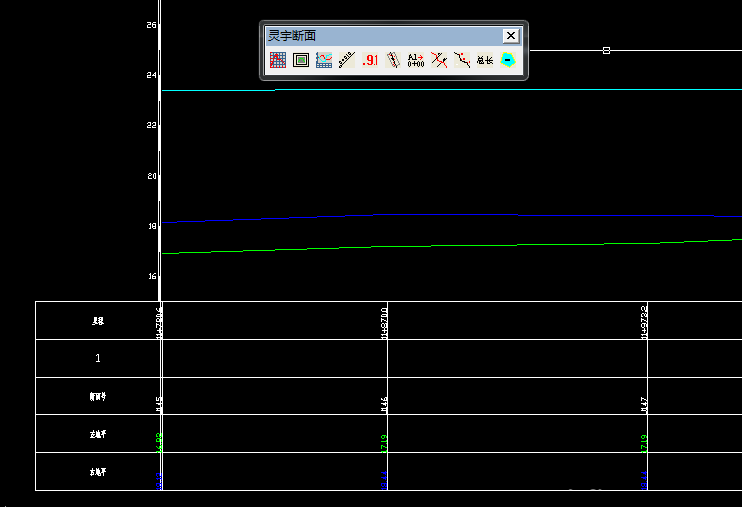Select the red polyline with points icon
Screen dimensions: 742x507
click(461, 60)
